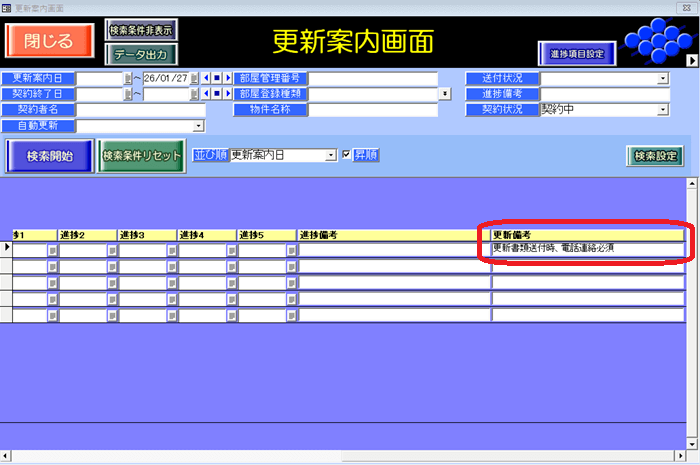
Task: Open 進捗項目設定 settings
Action: (576, 53)
